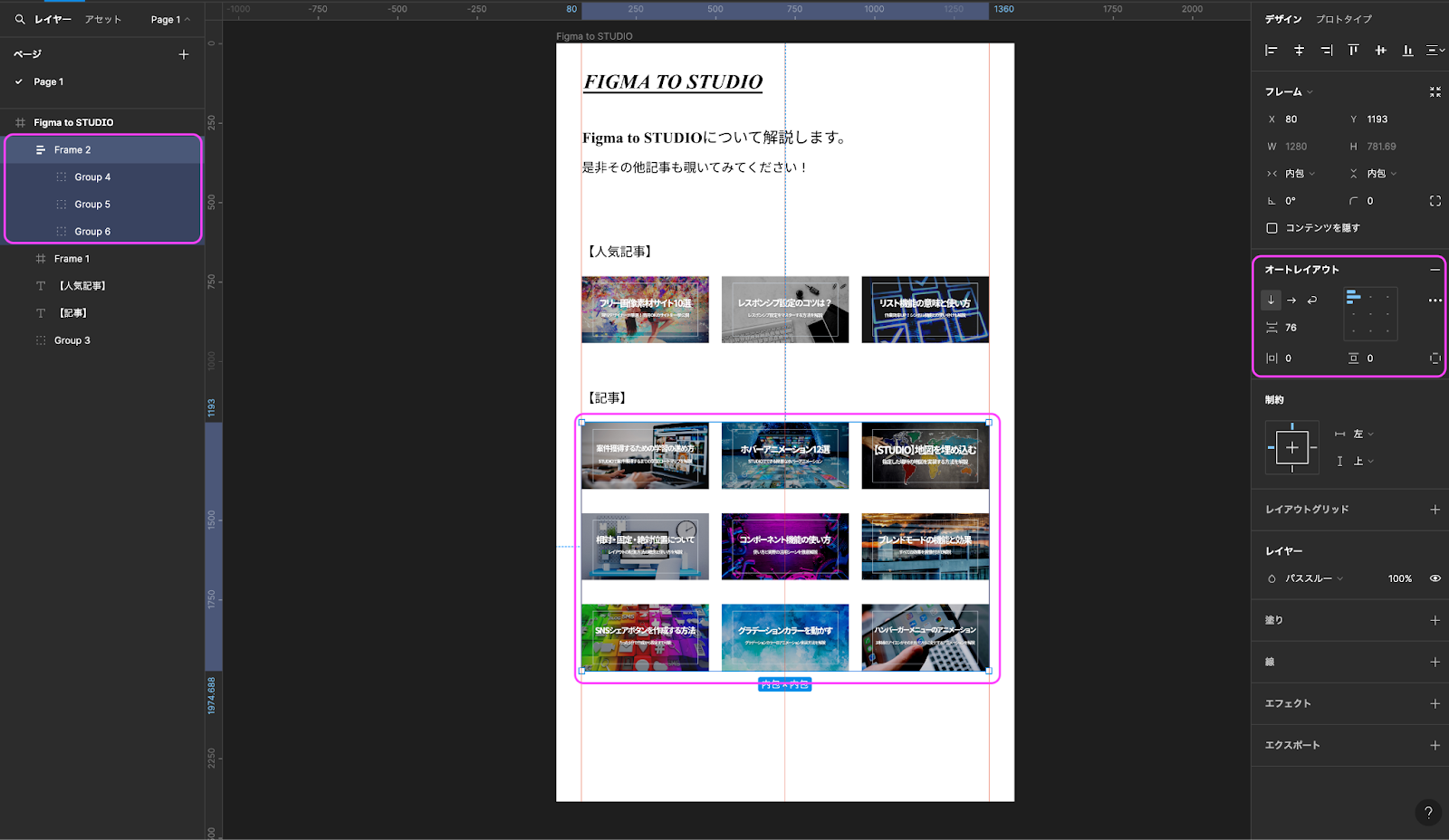Click the フリー画像素材サイト10選 thumbnail

coord(645,310)
